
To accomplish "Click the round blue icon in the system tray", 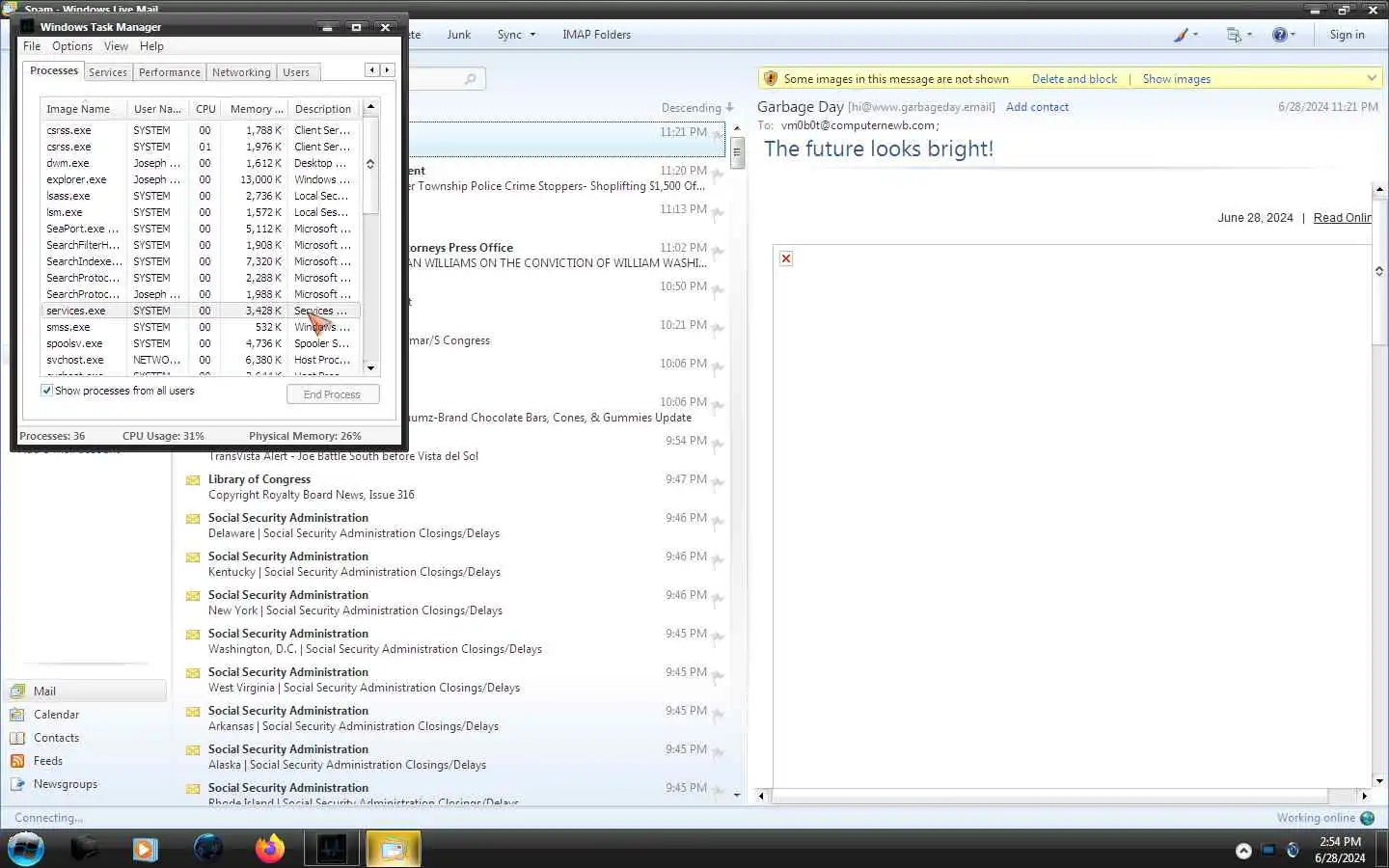I will pyautogui.click(x=1293, y=850).
